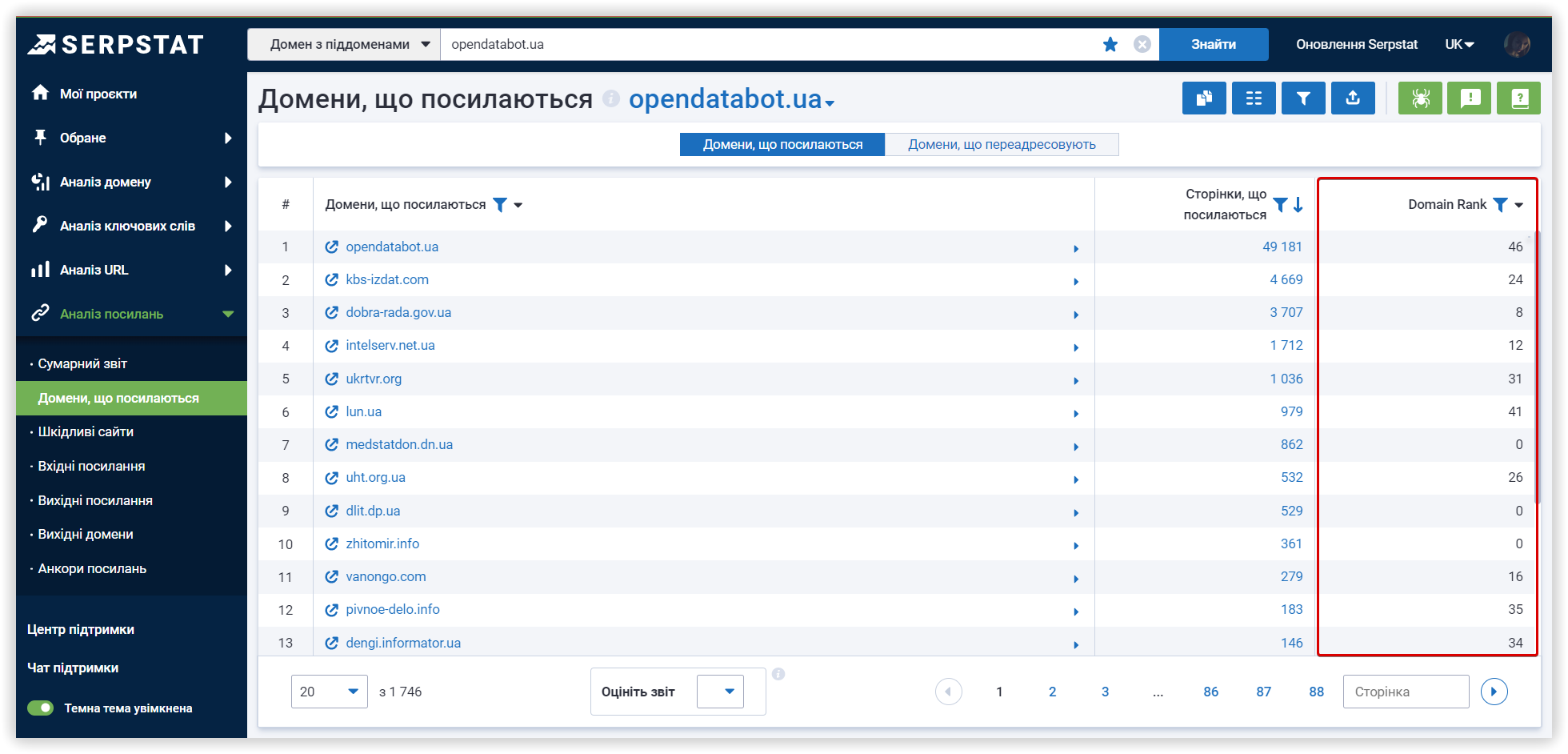Expand the row arrow for kbs-izdat.com
Image resolution: width=1568 pixels, height=754 pixels.
(1076, 282)
